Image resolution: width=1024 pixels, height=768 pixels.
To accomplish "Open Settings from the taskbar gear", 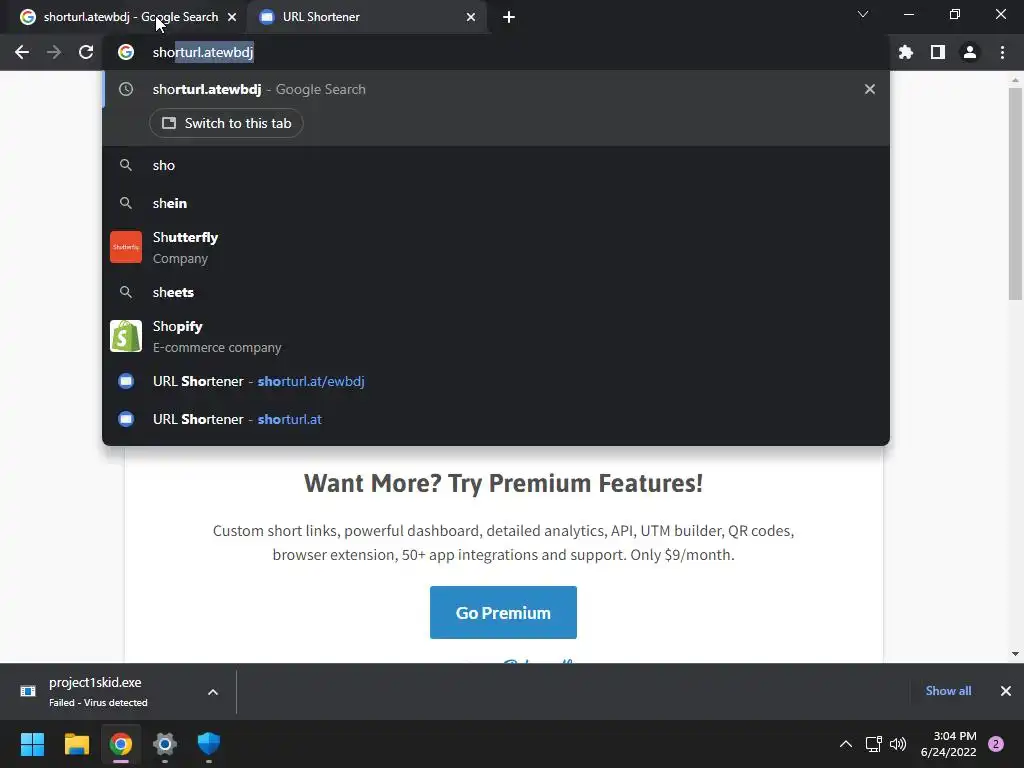I will click(165, 744).
